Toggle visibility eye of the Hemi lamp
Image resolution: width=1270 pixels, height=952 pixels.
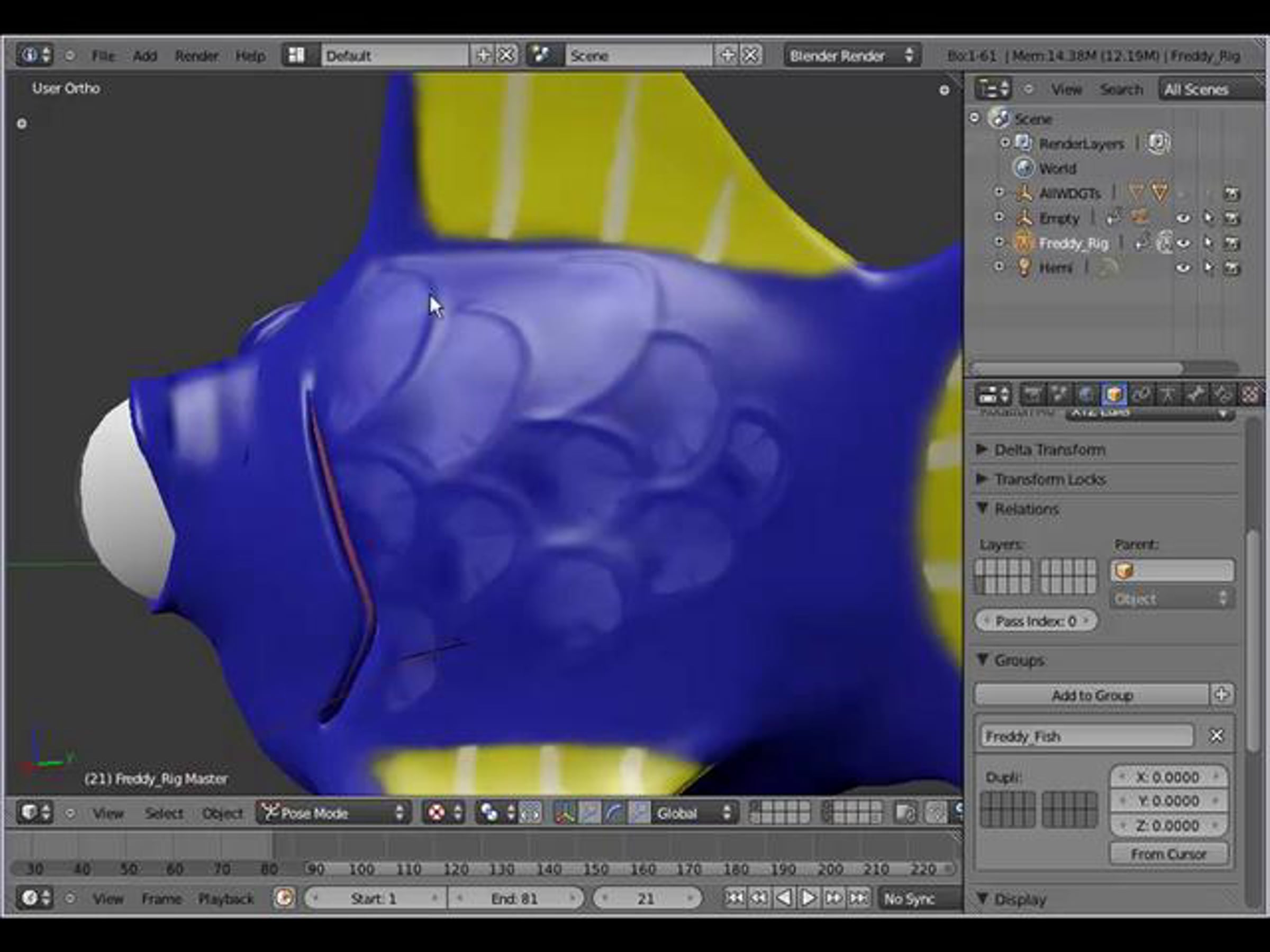click(1183, 268)
